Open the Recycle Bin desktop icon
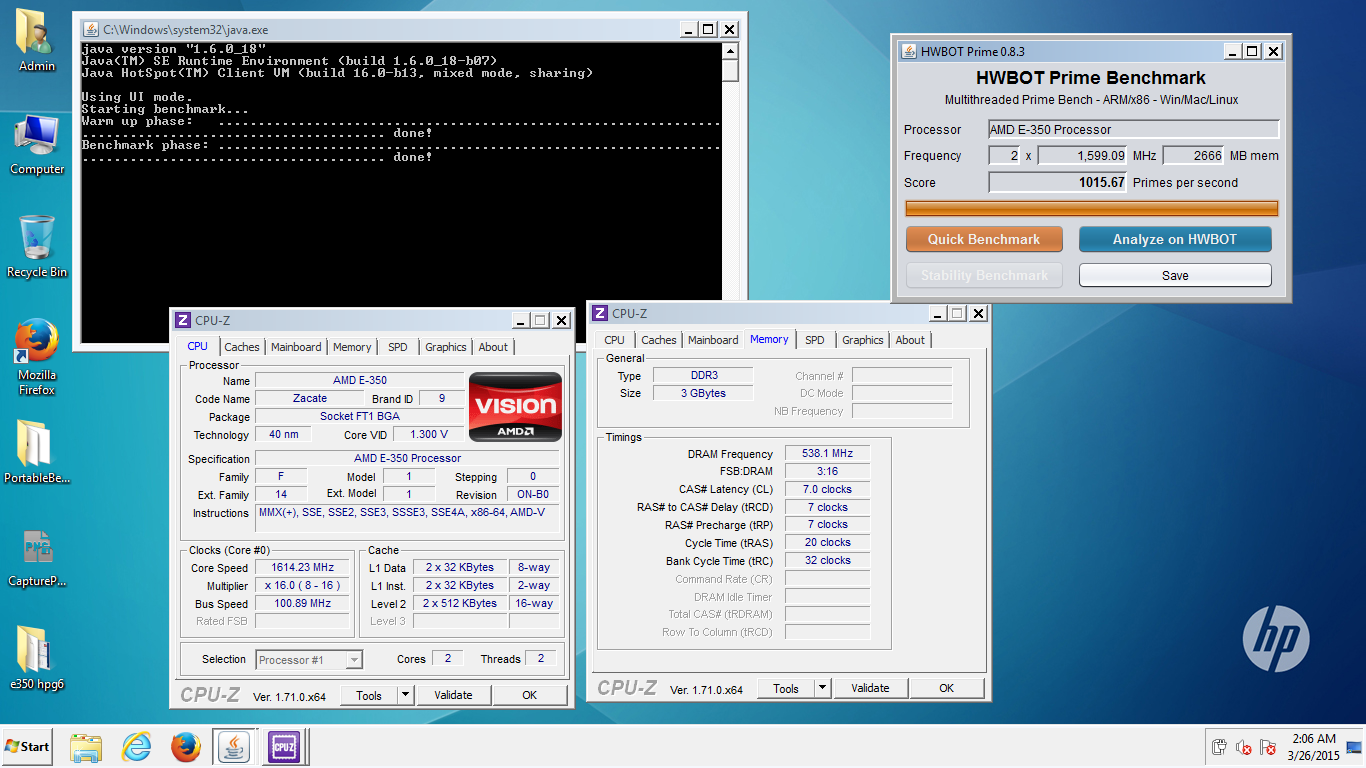The height and width of the screenshot is (768, 1366). coord(37,246)
